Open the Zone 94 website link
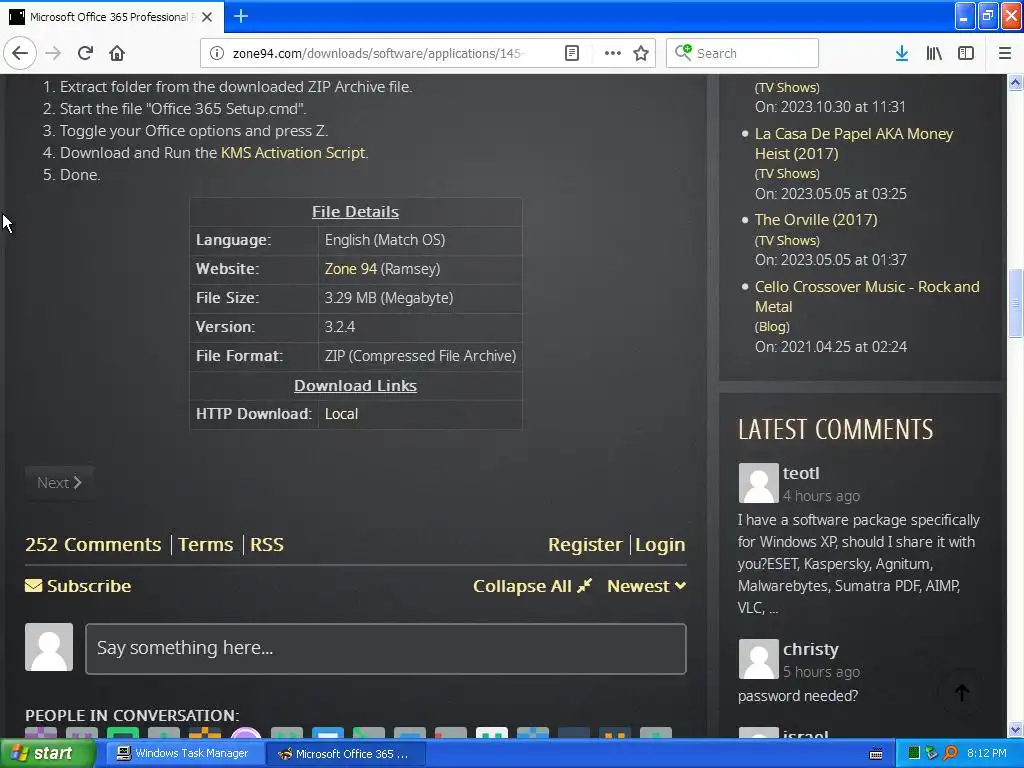 (x=351, y=268)
